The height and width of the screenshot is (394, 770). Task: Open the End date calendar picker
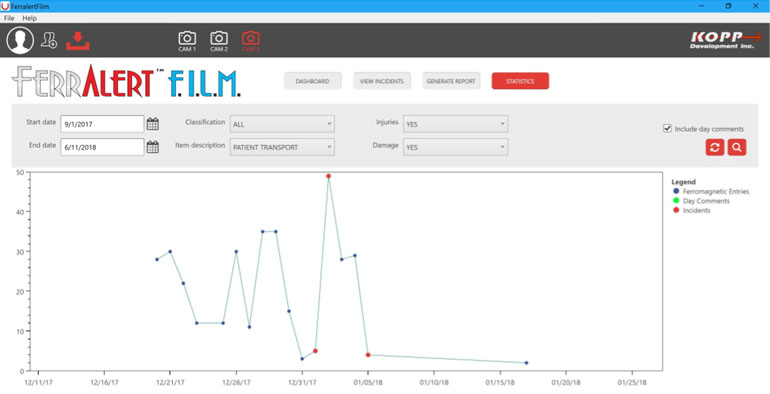pyautogui.click(x=153, y=146)
